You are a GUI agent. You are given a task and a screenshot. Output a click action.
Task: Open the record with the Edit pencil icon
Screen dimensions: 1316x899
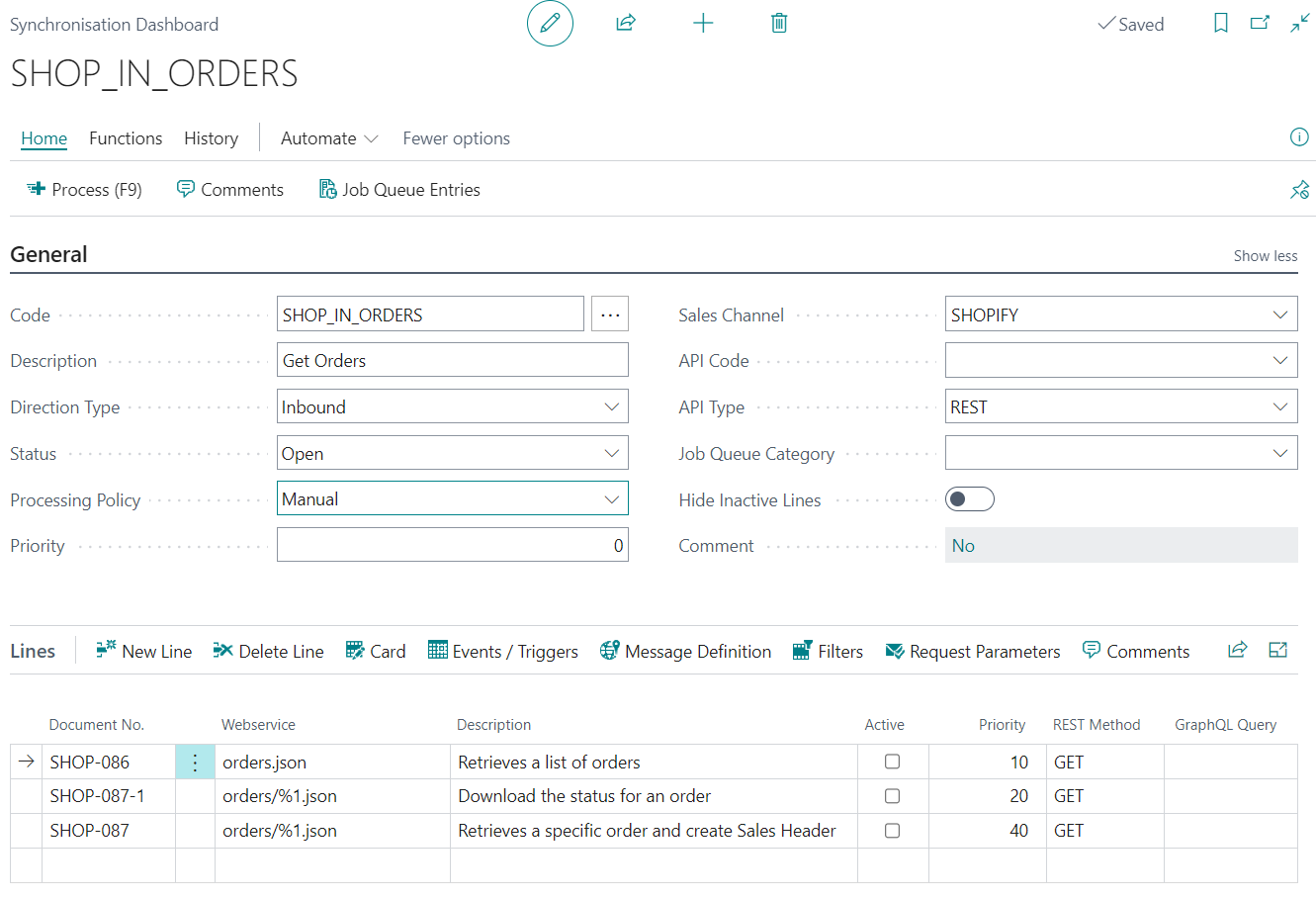550,23
